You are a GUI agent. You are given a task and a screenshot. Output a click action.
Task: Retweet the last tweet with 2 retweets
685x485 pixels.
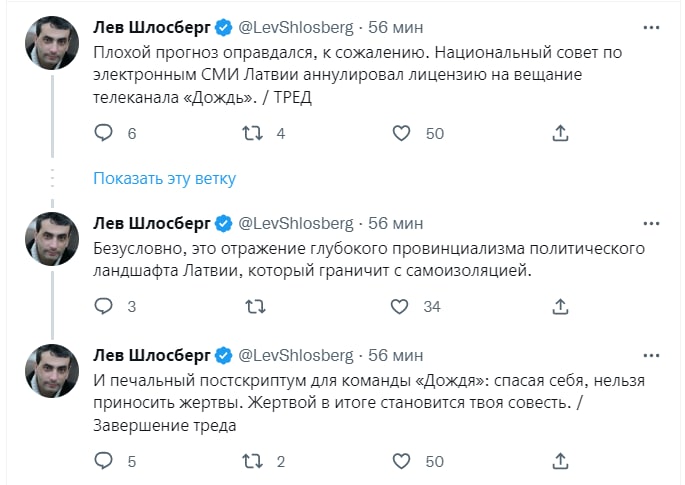coord(253,460)
